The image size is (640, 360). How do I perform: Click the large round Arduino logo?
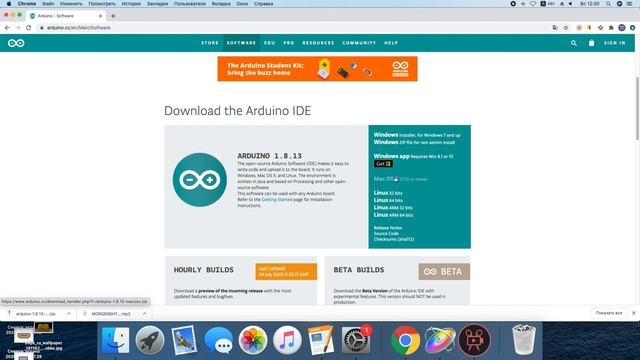(200, 180)
